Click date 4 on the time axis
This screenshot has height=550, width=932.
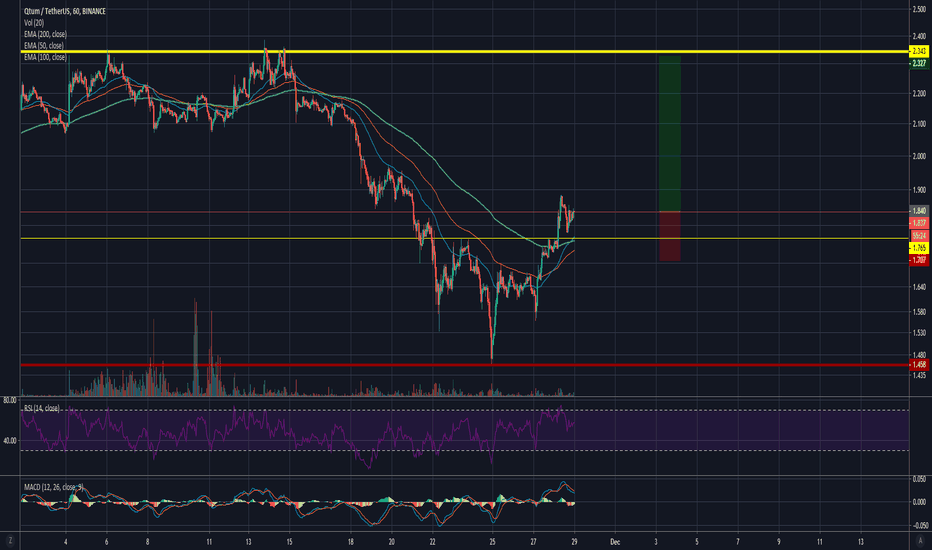tap(65, 542)
